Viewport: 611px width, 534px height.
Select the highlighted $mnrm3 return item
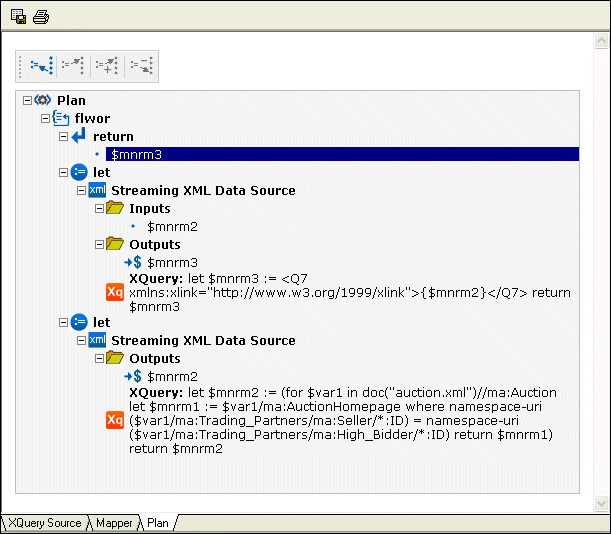point(136,154)
